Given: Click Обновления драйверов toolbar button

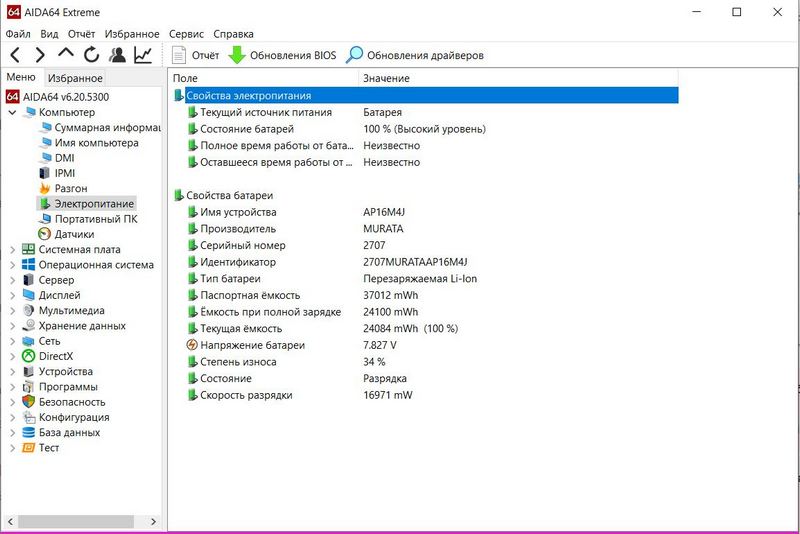Looking at the screenshot, I should coord(415,55).
